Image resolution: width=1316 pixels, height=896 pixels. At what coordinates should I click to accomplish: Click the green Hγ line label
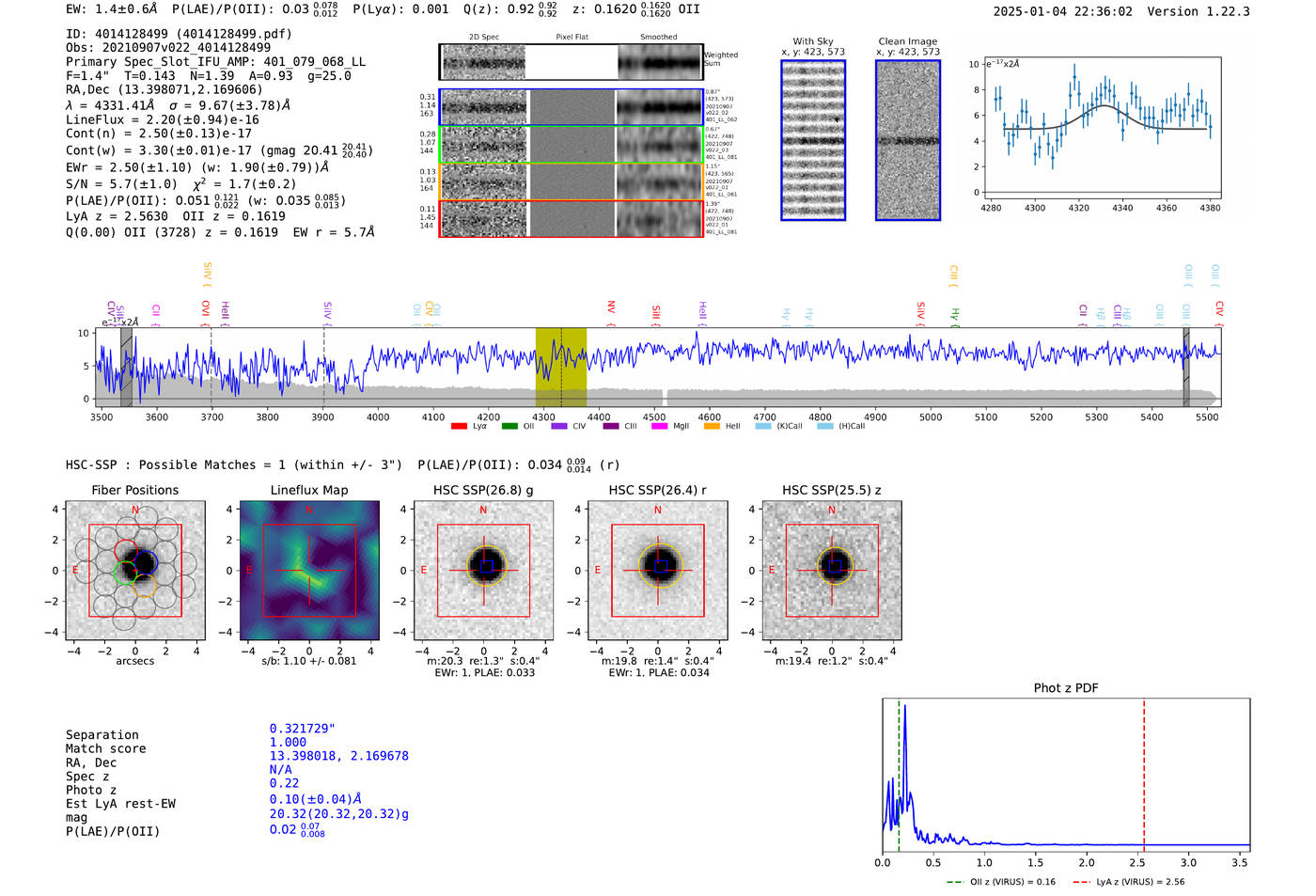[955, 317]
